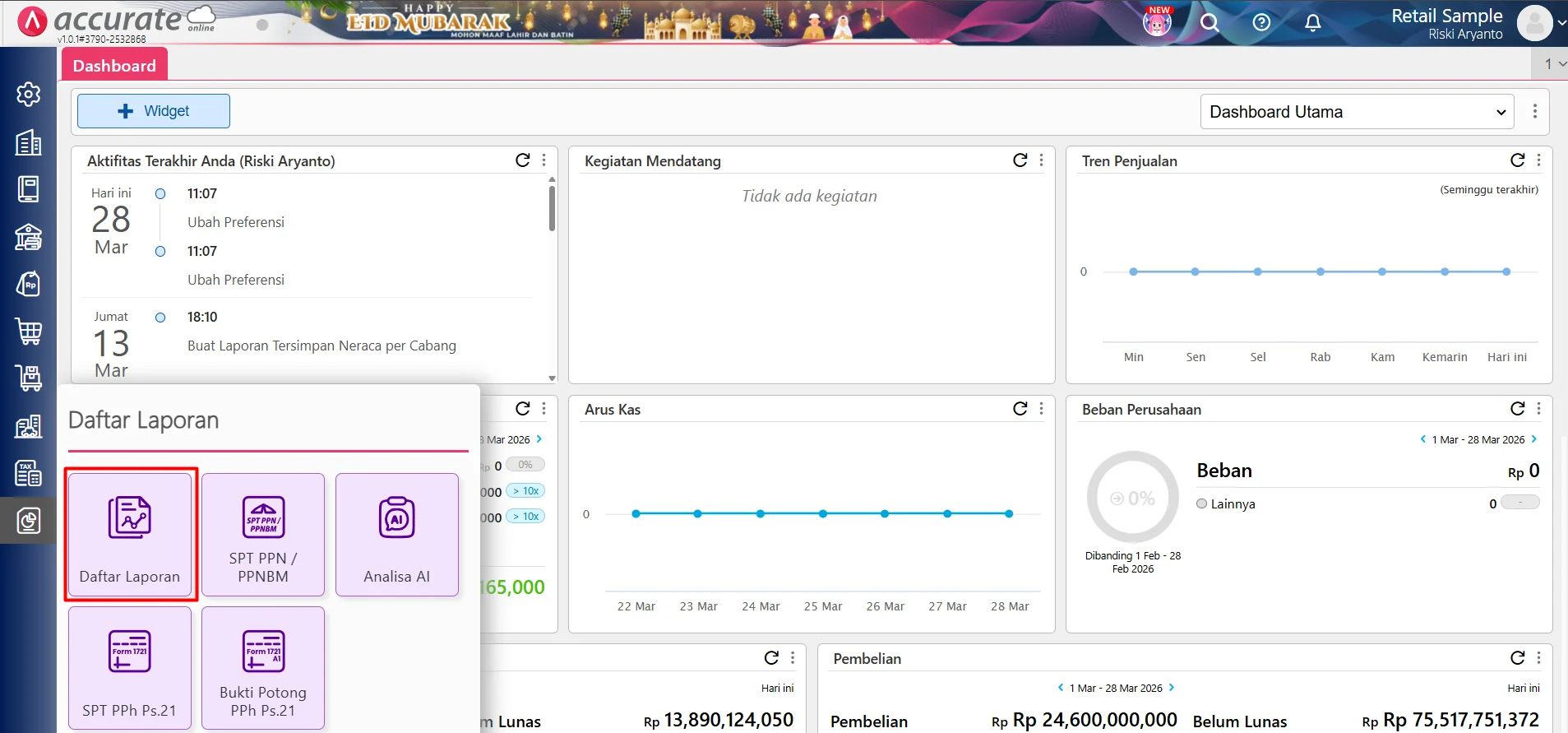This screenshot has height=733, width=1568.
Task: Go to previous period in Beban Perusahaan
Action: [1423, 439]
